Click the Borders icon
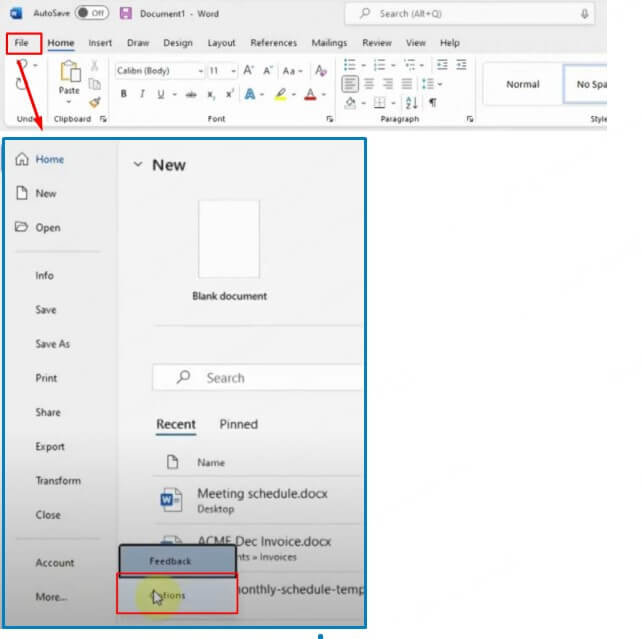 (380, 103)
